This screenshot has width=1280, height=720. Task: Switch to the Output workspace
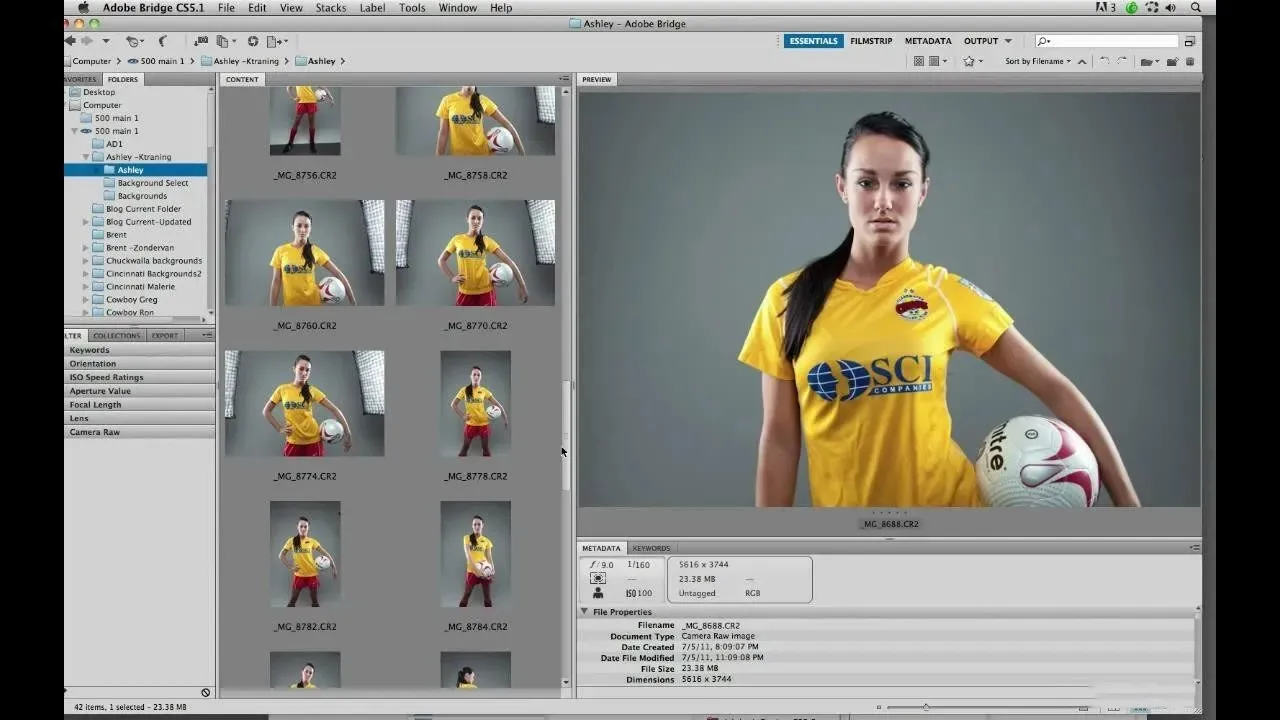[981, 41]
